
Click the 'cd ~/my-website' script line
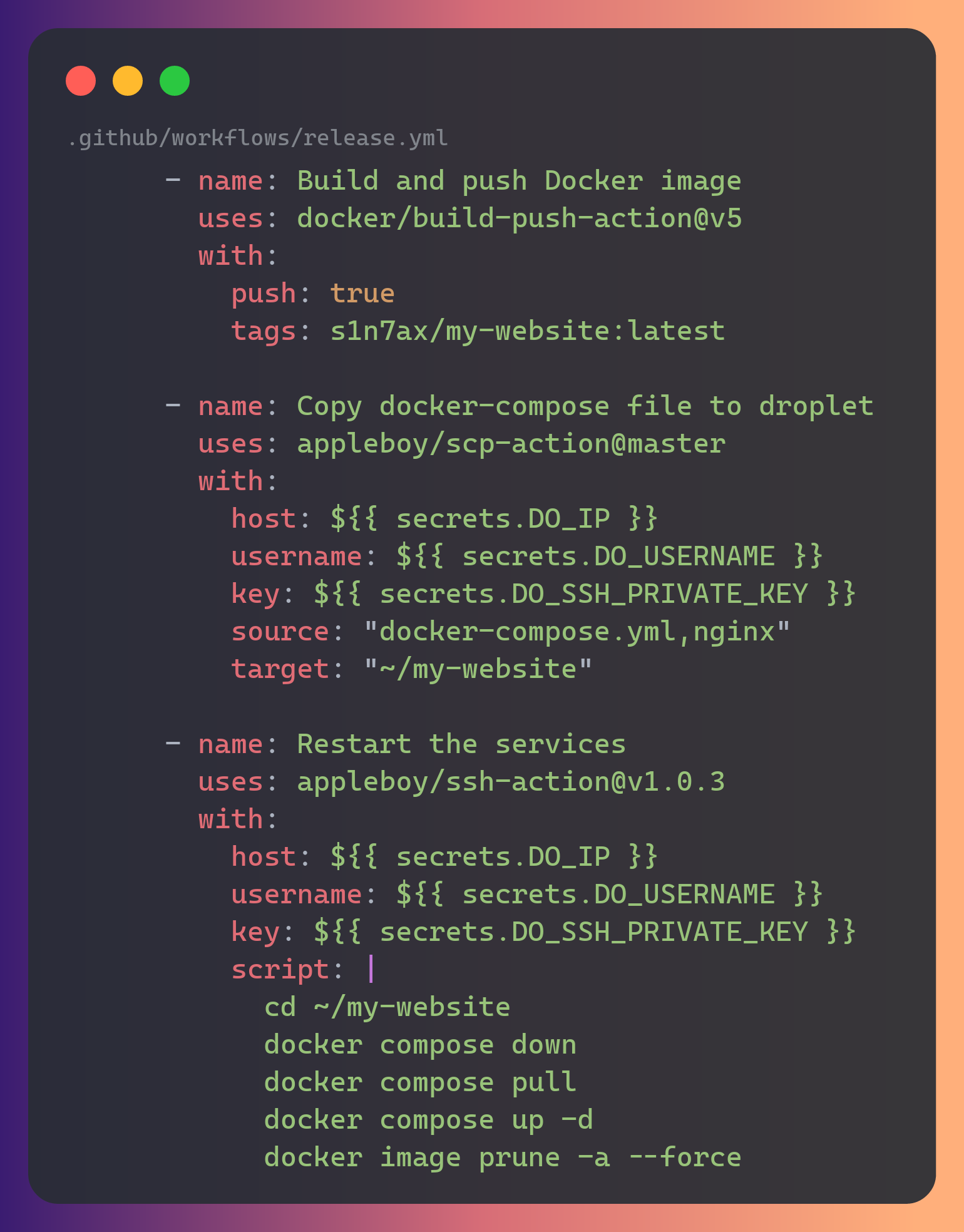point(387,1007)
